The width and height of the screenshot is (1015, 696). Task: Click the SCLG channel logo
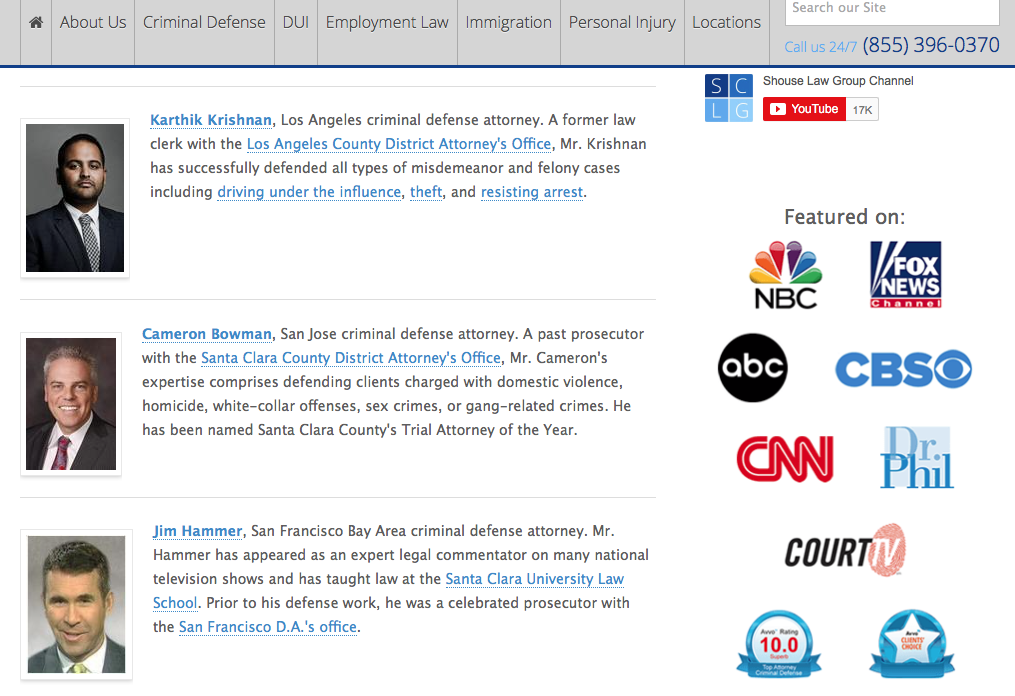click(x=728, y=98)
